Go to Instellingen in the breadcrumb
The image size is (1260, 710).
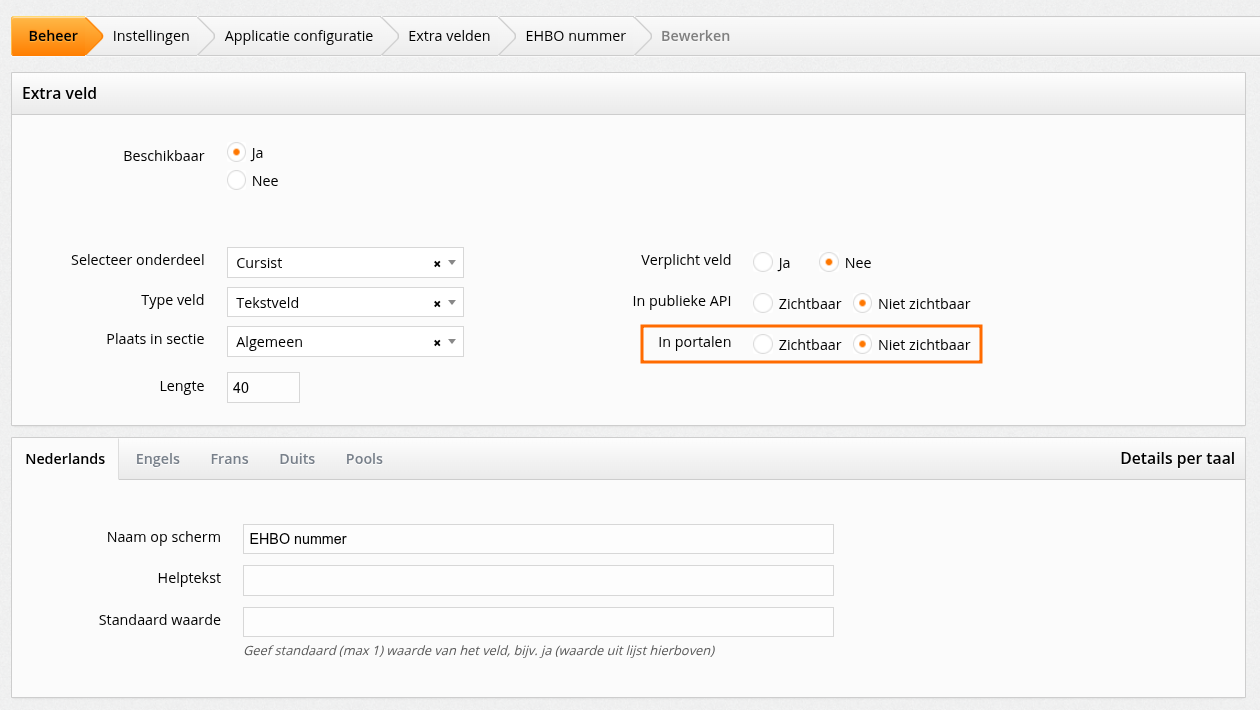(x=151, y=36)
